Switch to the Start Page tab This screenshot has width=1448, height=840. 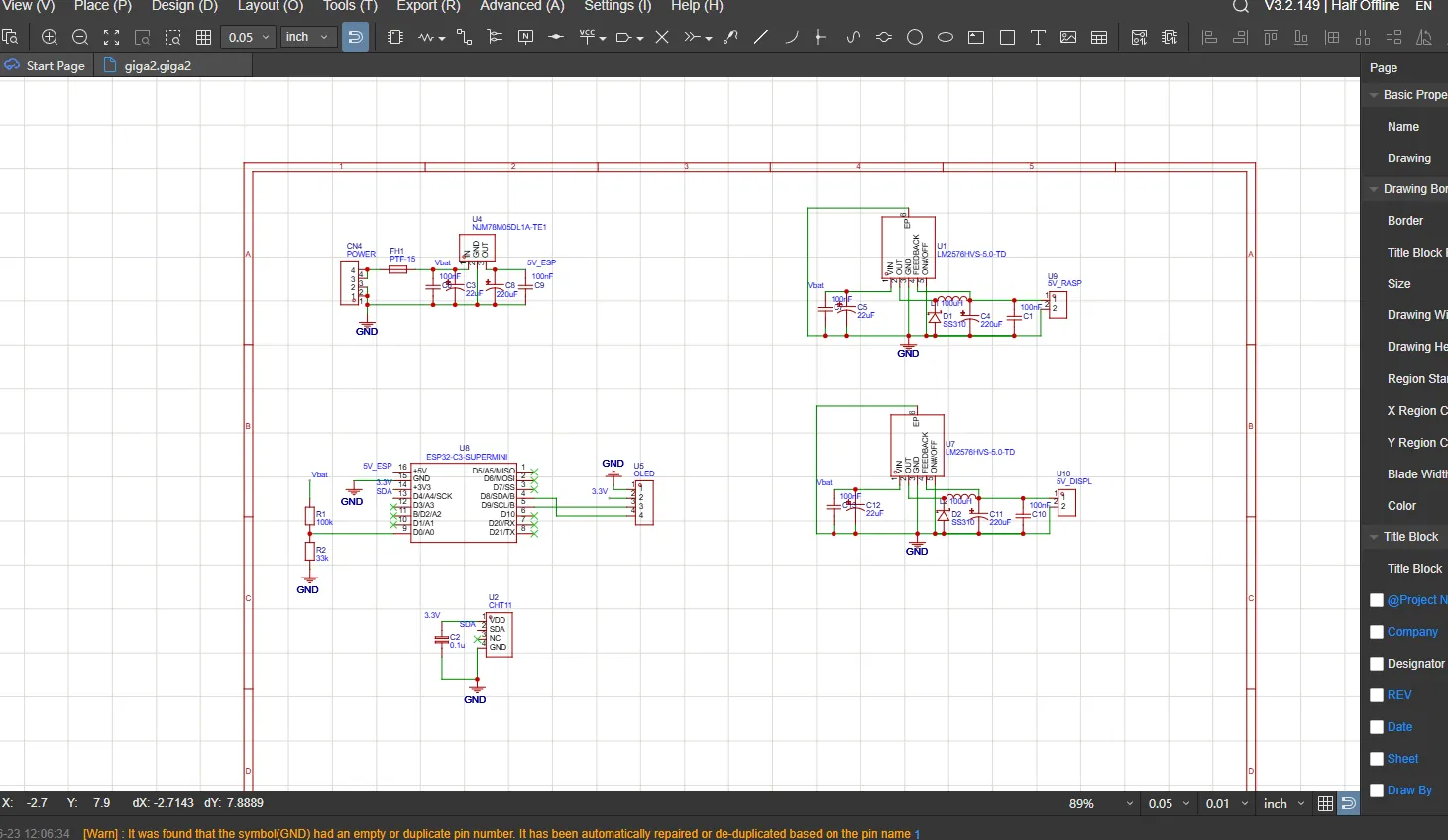pos(47,65)
